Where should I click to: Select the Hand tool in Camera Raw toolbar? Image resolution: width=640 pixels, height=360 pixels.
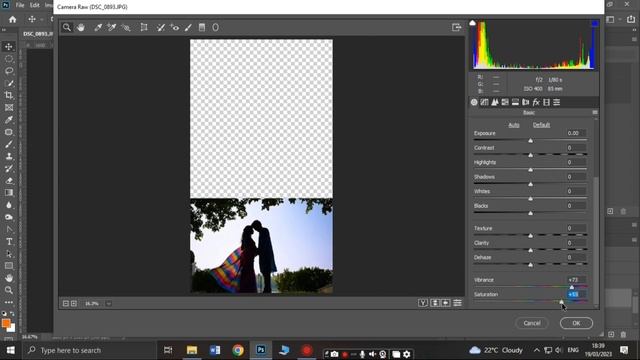pos(81,27)
